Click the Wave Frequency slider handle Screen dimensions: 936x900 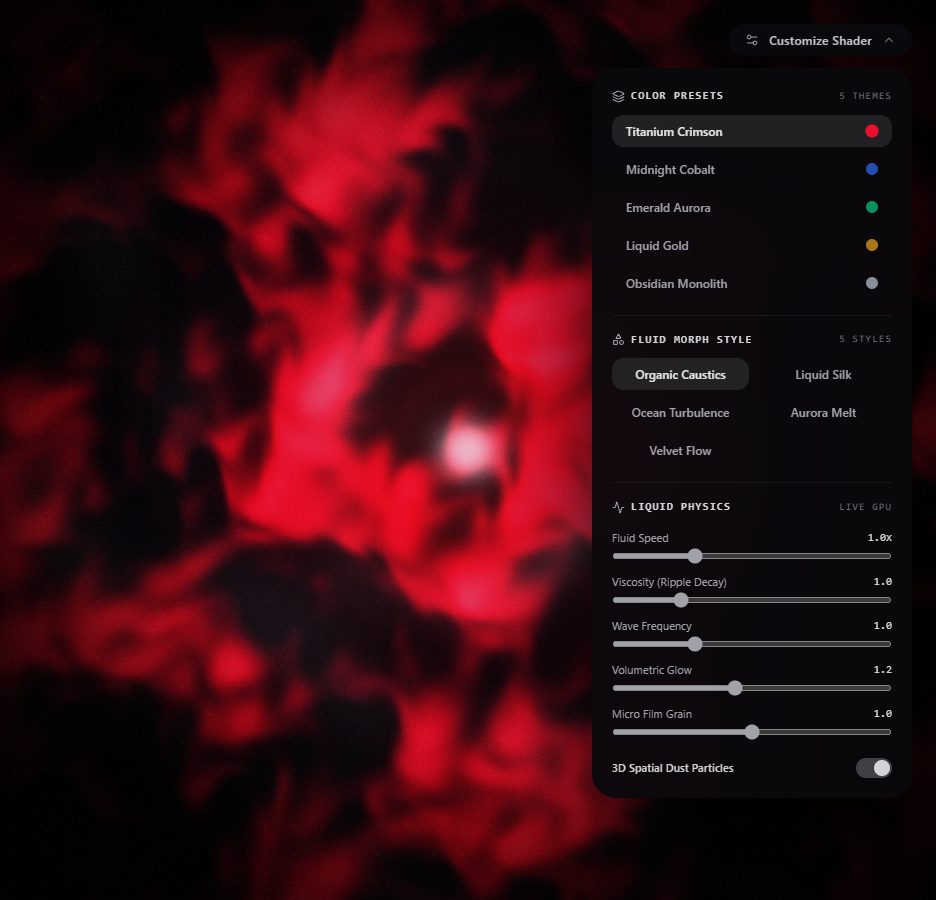pyautogui.click(x=695, y=644)
